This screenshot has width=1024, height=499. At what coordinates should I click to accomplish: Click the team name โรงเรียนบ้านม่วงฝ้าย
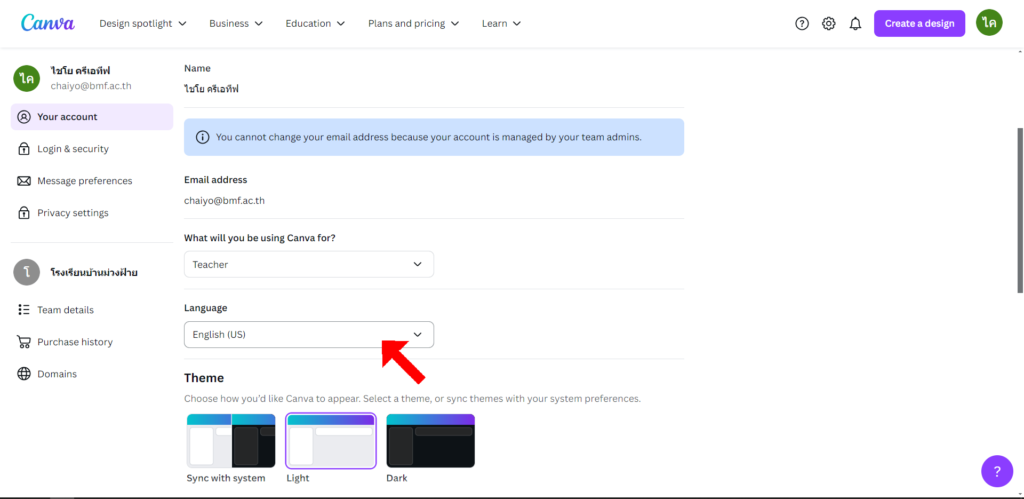94,272
